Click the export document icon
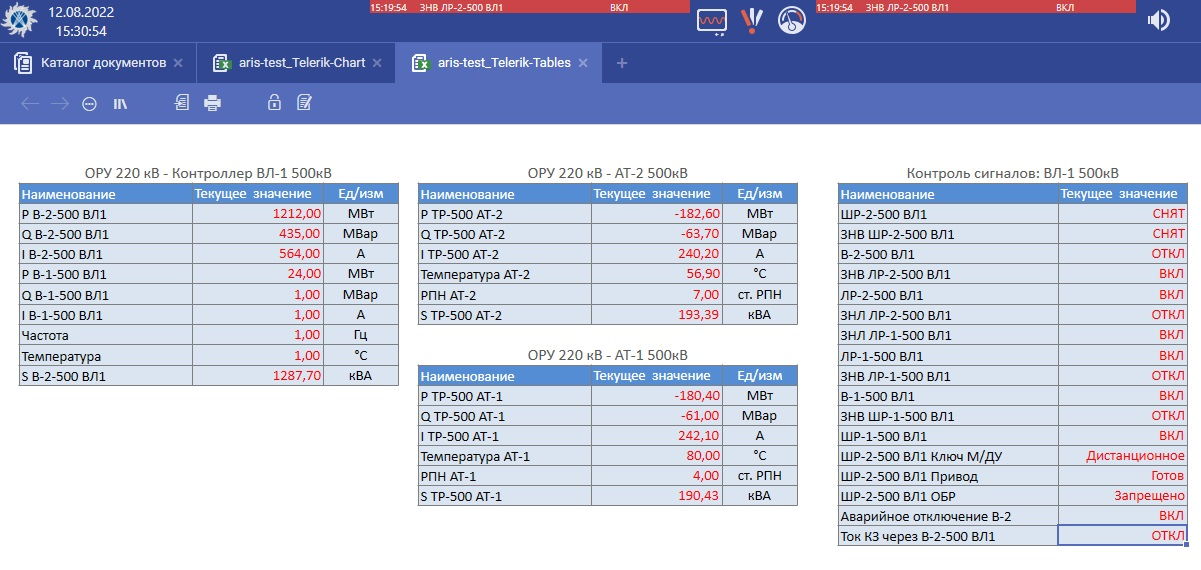Viewport: 1201px width, 570px height. coord(181,102)
